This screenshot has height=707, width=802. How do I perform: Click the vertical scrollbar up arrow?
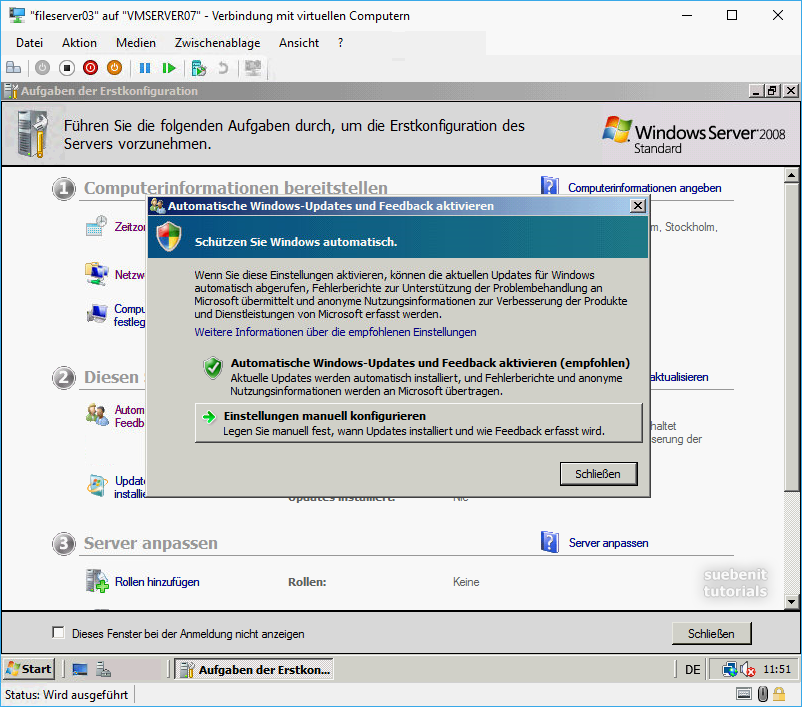coord(791,175)
